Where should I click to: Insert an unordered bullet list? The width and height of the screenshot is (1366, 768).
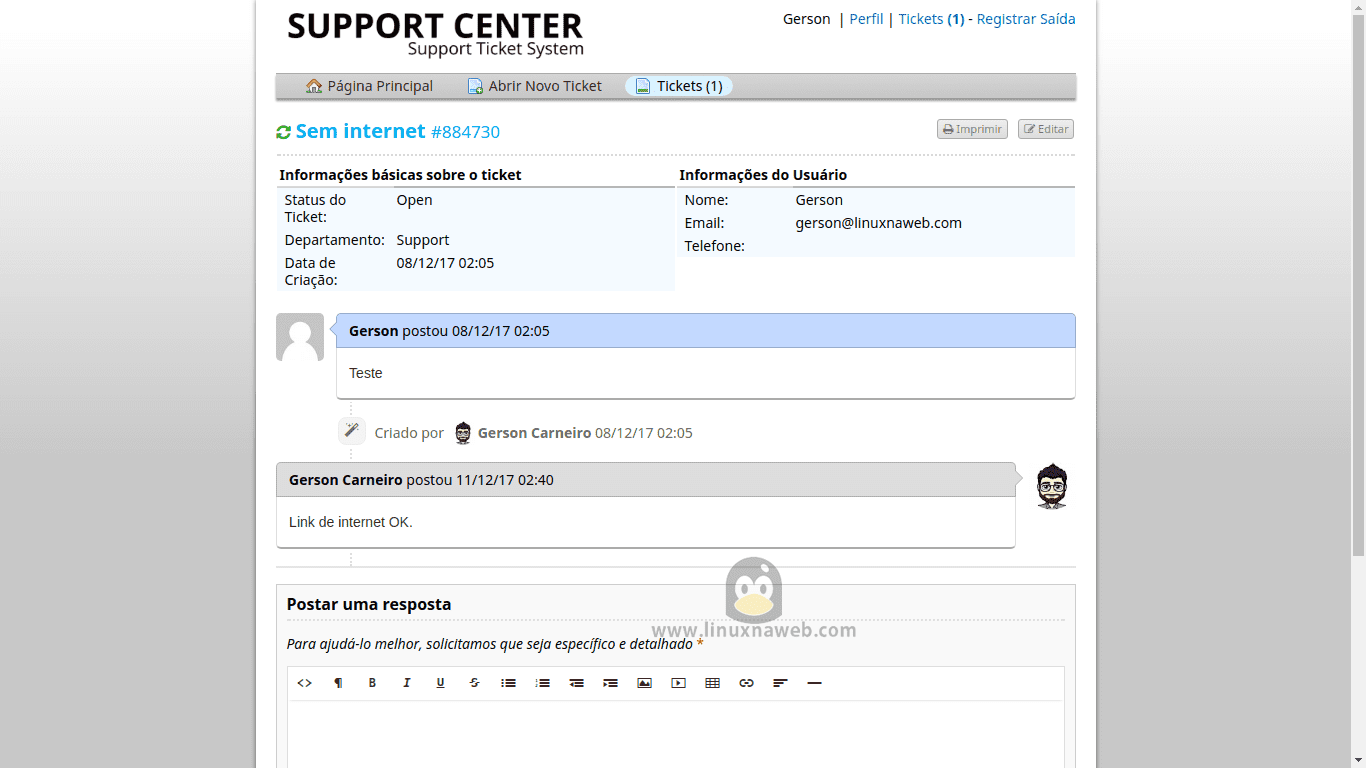pos(508,683)
